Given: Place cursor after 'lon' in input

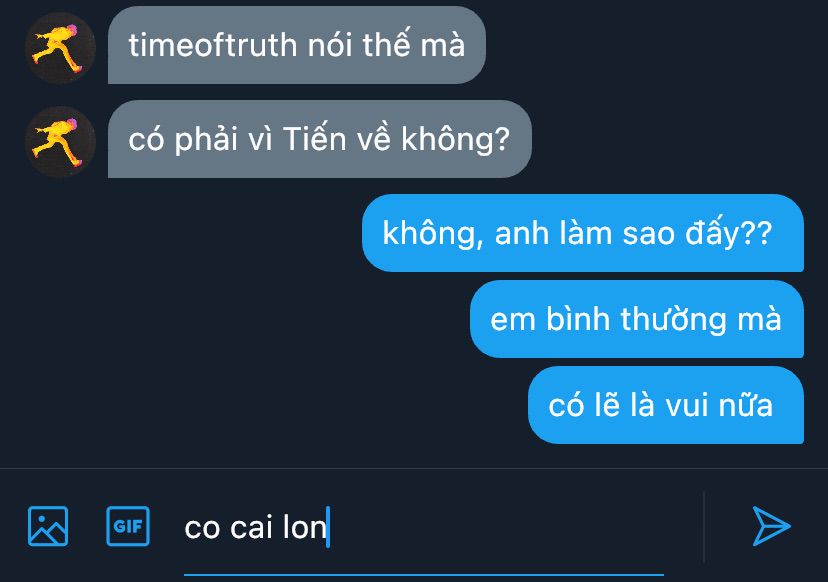Looking at the screenshot, I should coord(328,527).
